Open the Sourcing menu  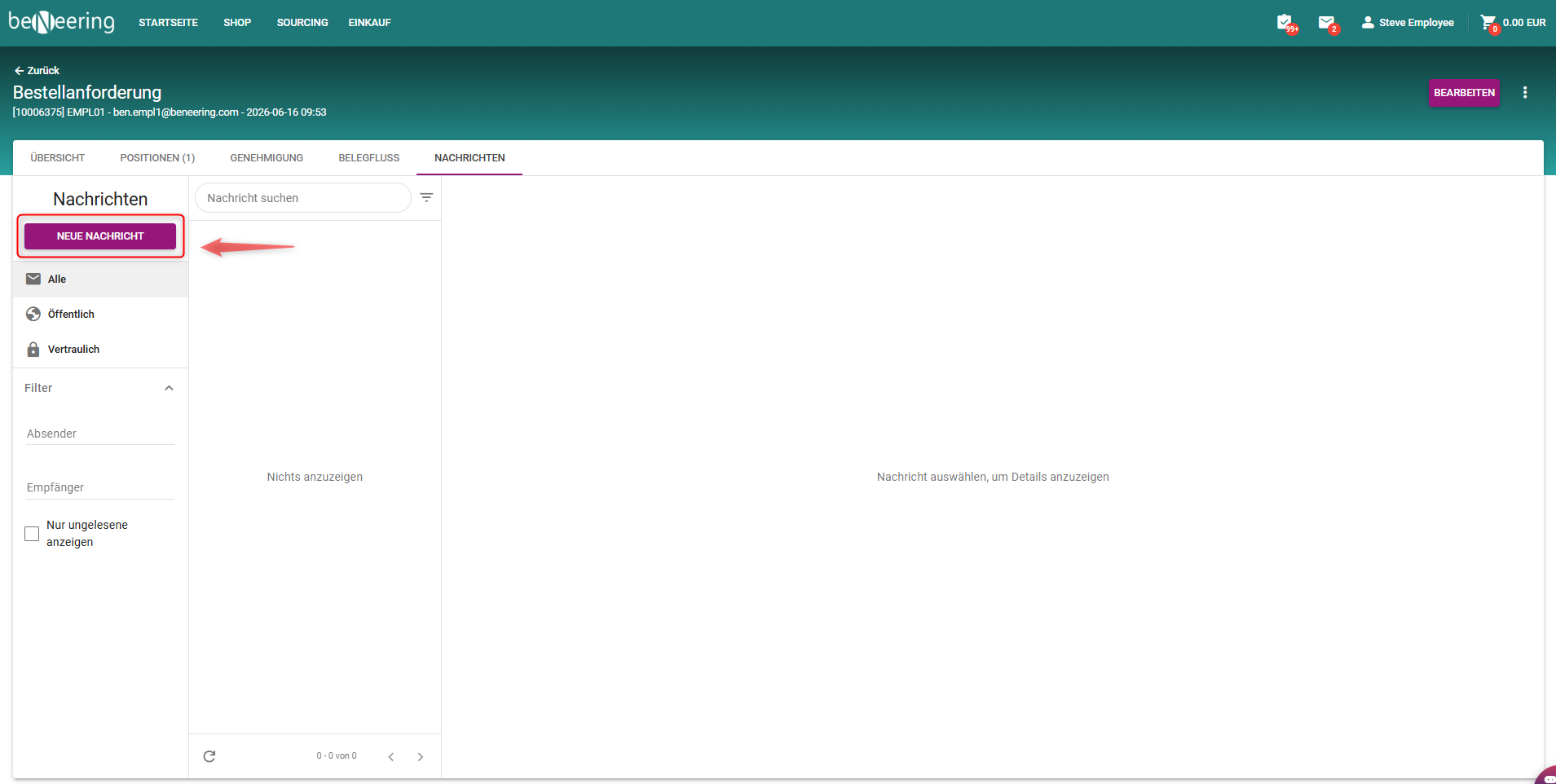point(302,23)
